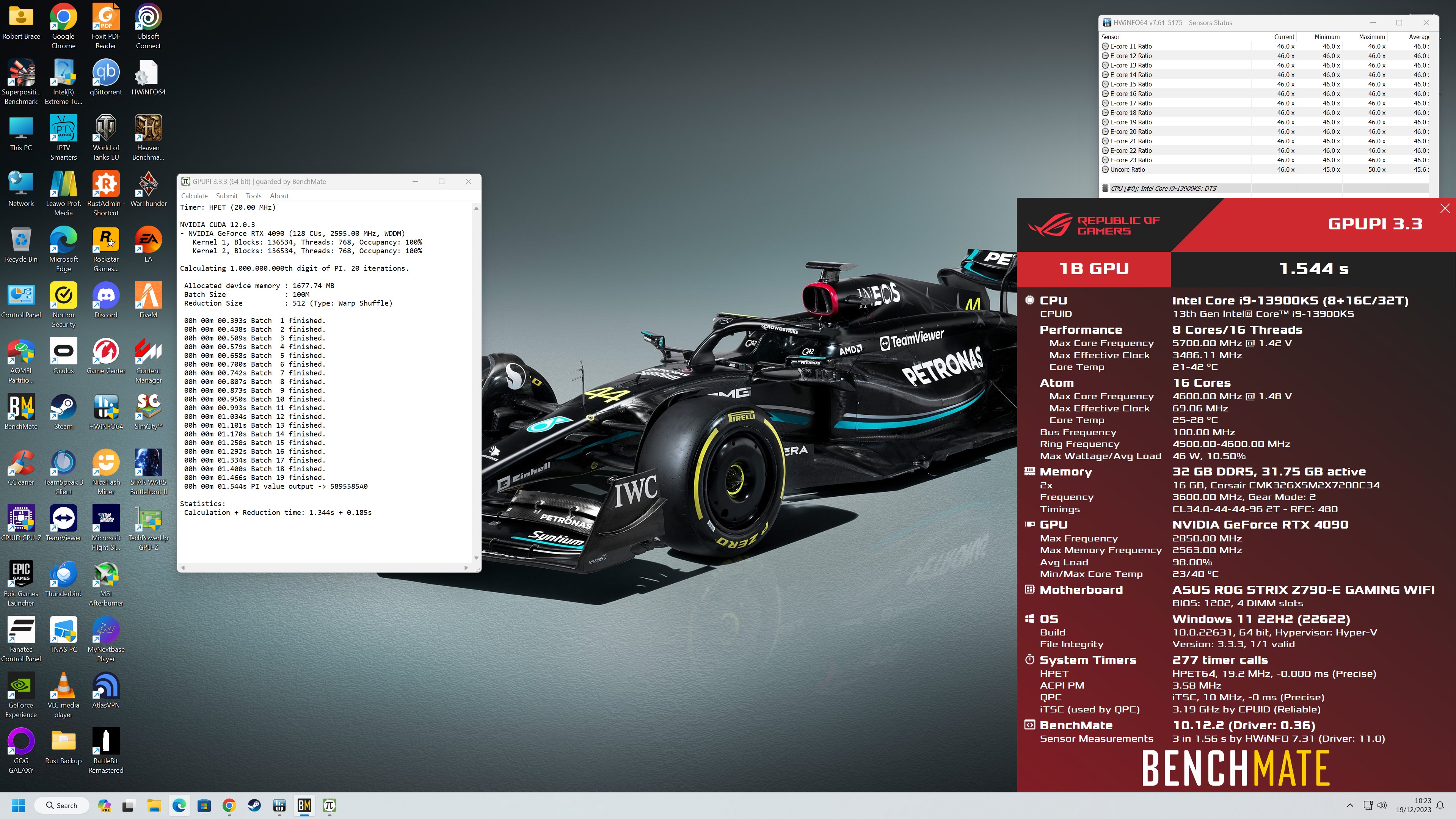The width and height of the screenshot is (1456, 819).
Task: Select the E-core 11 Ratio sensor row
Action: [x=1265, y=46]
